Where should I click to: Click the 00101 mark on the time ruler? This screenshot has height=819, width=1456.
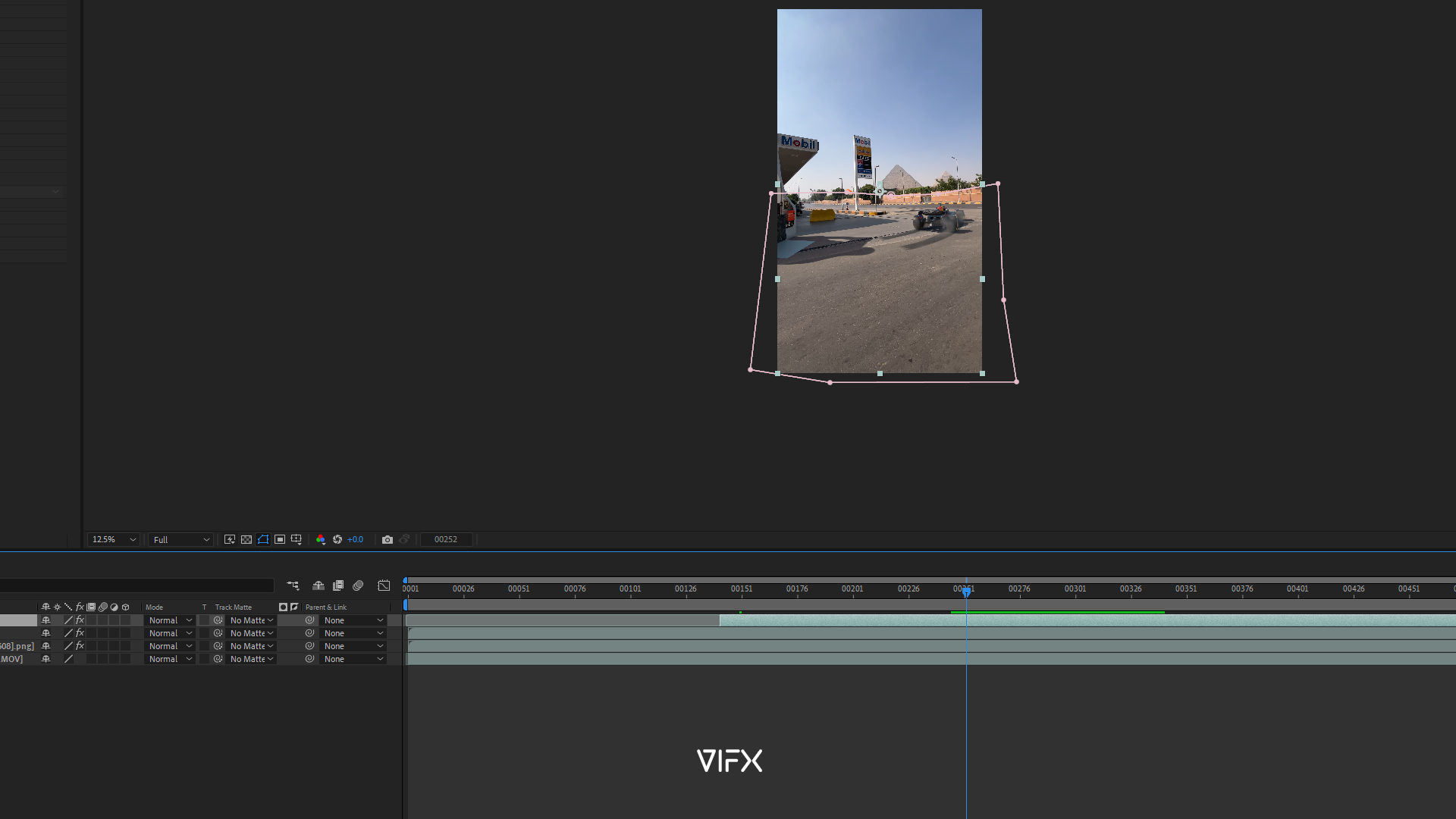629,588
